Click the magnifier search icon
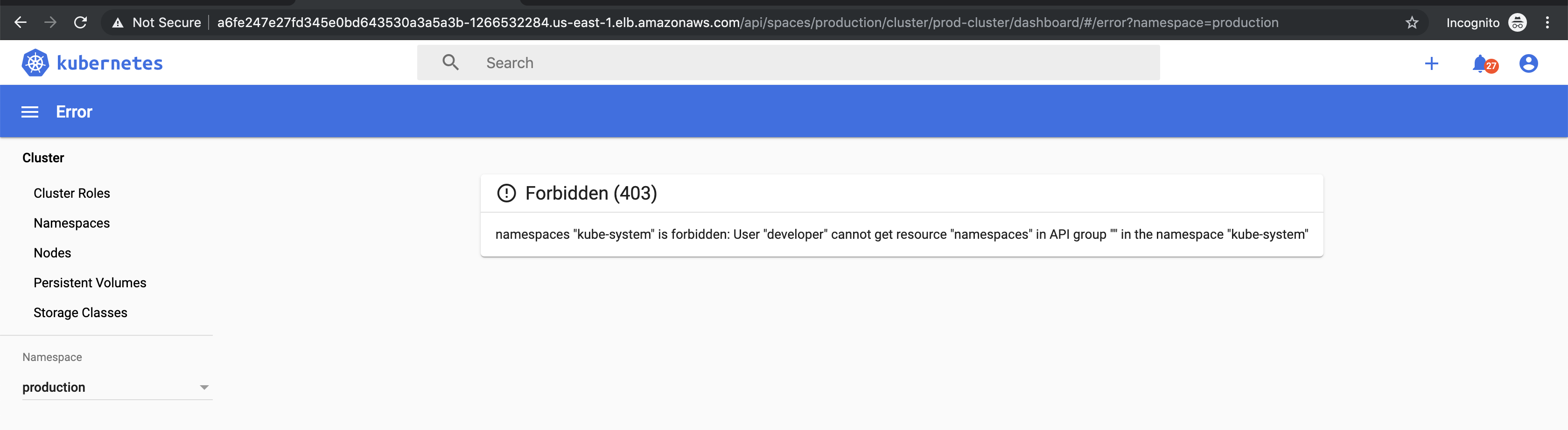Viewport: 1568px width, 430px height. [x=450, y=62]
